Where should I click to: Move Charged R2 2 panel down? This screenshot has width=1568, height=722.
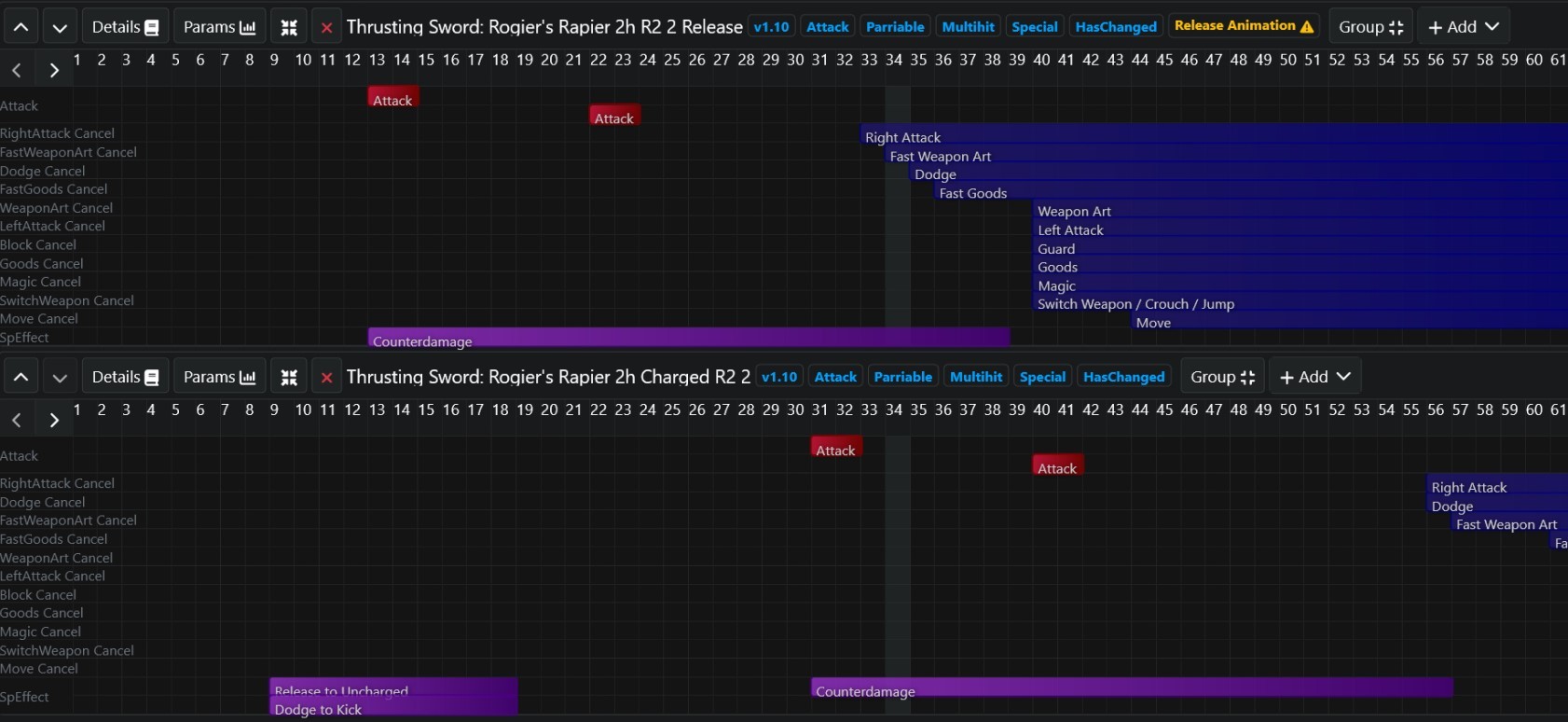pos(60,377)
